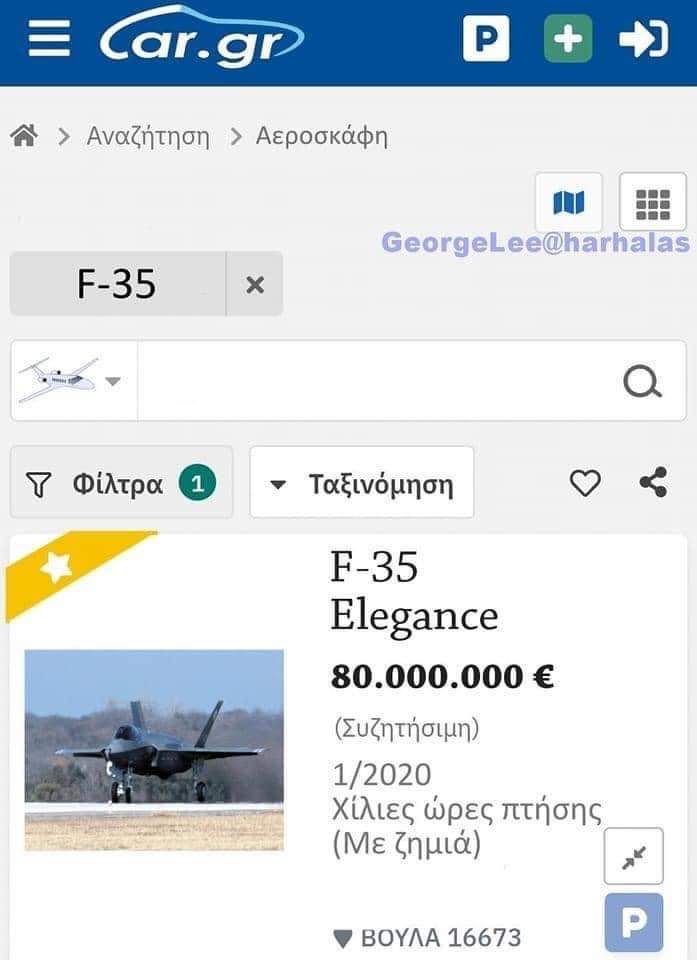Collapse listing with the arrows button
The height and width of the screenshot is (960, 697).
634,857
